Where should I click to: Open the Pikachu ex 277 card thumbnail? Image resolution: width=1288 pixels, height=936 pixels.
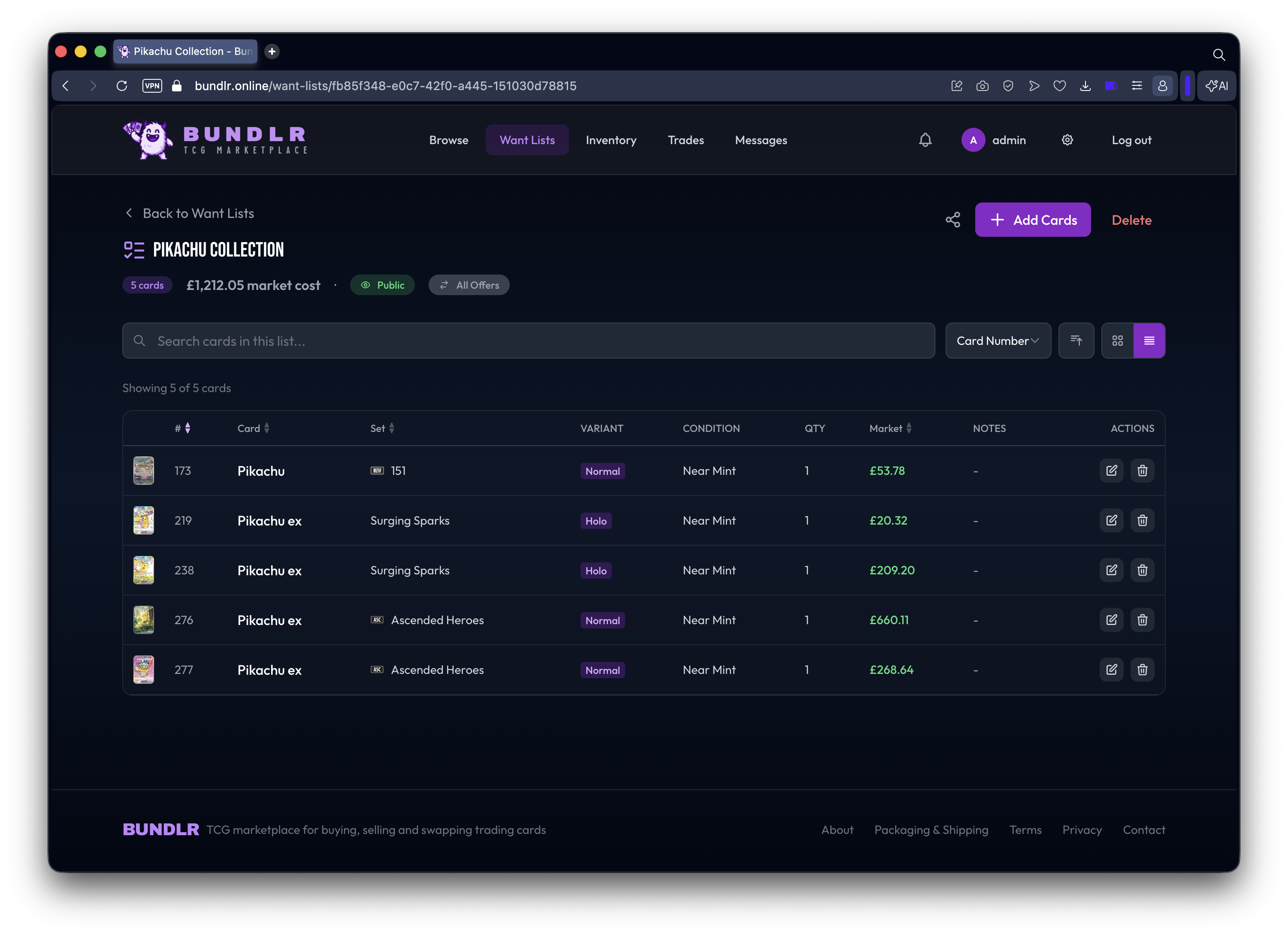(x=144, y=670)
